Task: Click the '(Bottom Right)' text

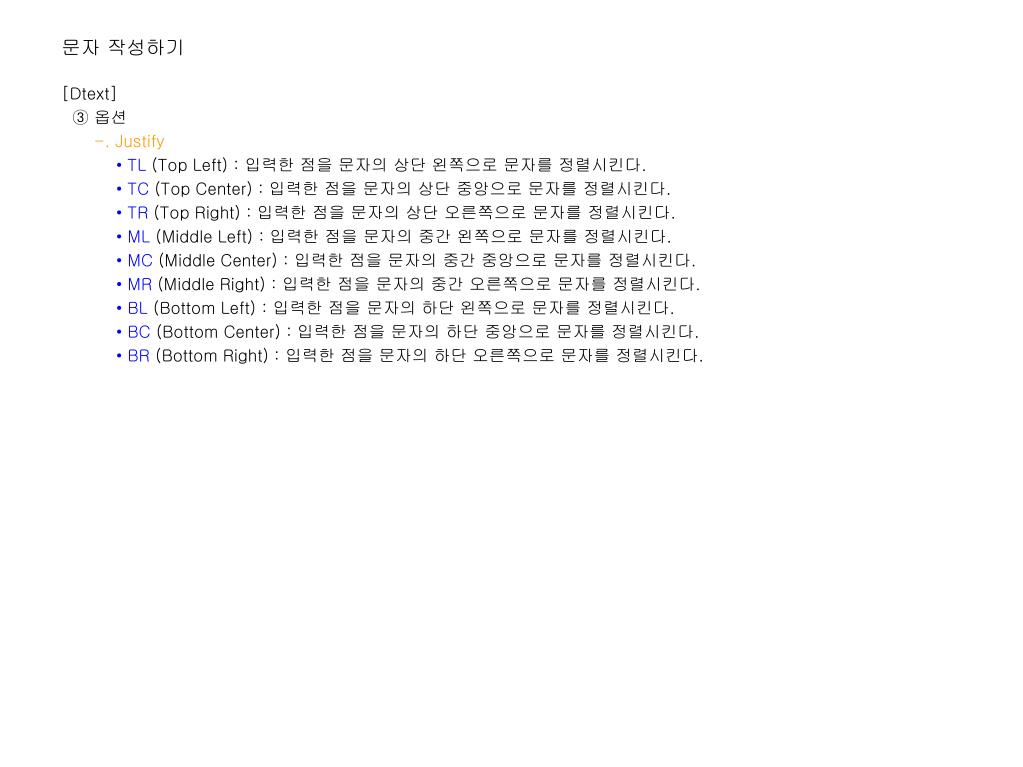Action: [x=212, y=356]
